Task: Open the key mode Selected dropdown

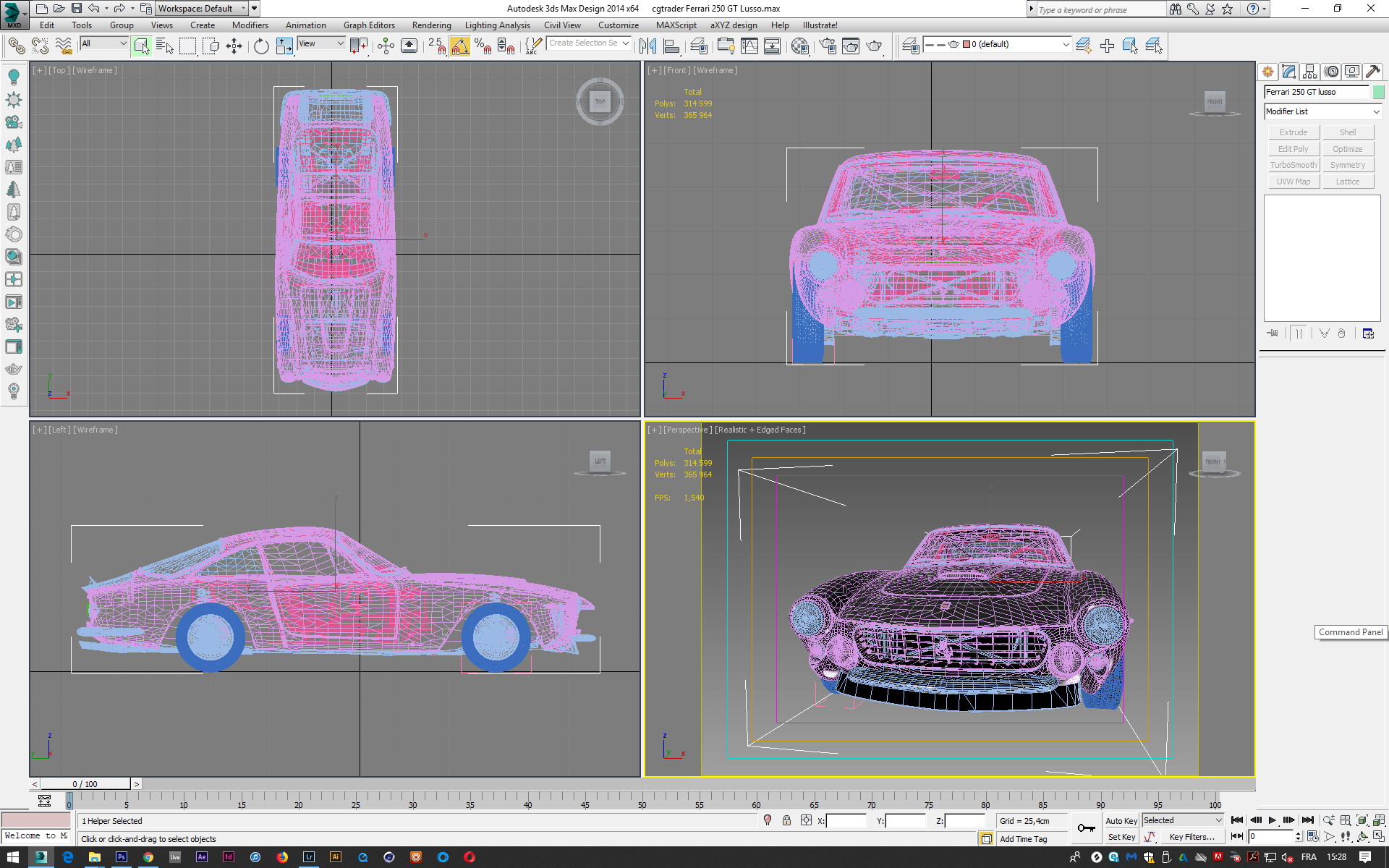Action: [1183, 820]
